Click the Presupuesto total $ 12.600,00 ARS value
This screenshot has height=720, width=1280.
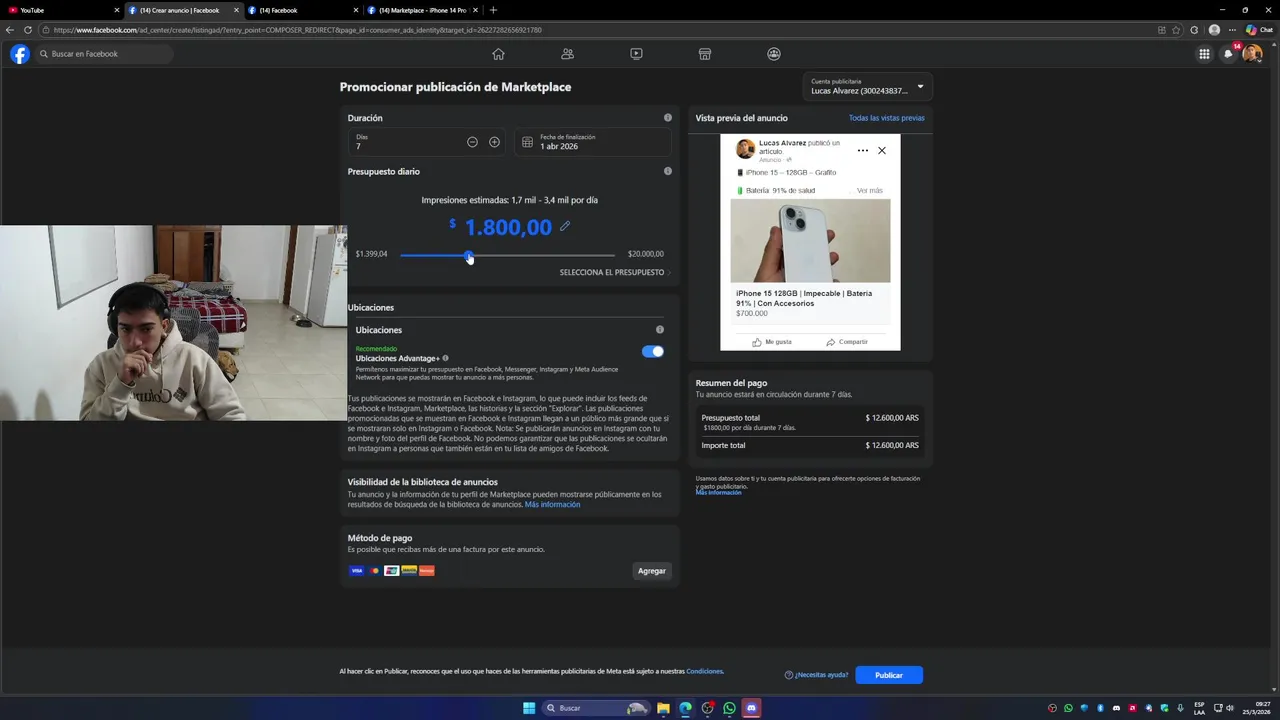point(892,418)
